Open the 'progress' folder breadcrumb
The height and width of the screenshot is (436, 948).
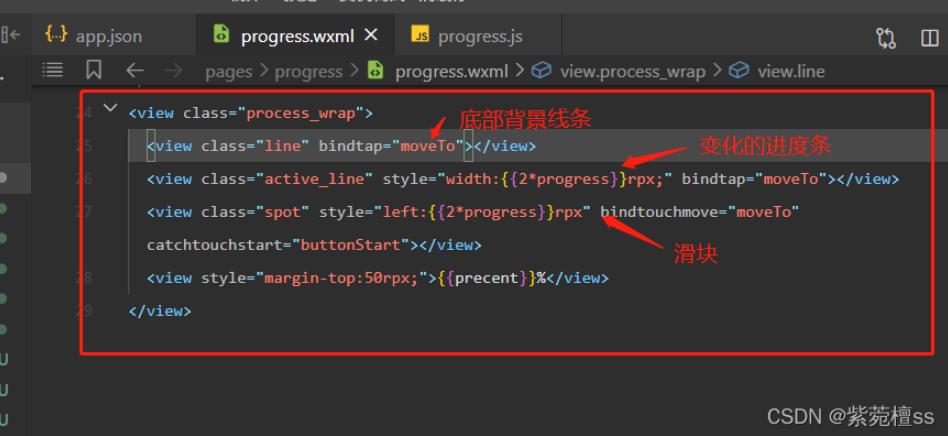(308, 71)
